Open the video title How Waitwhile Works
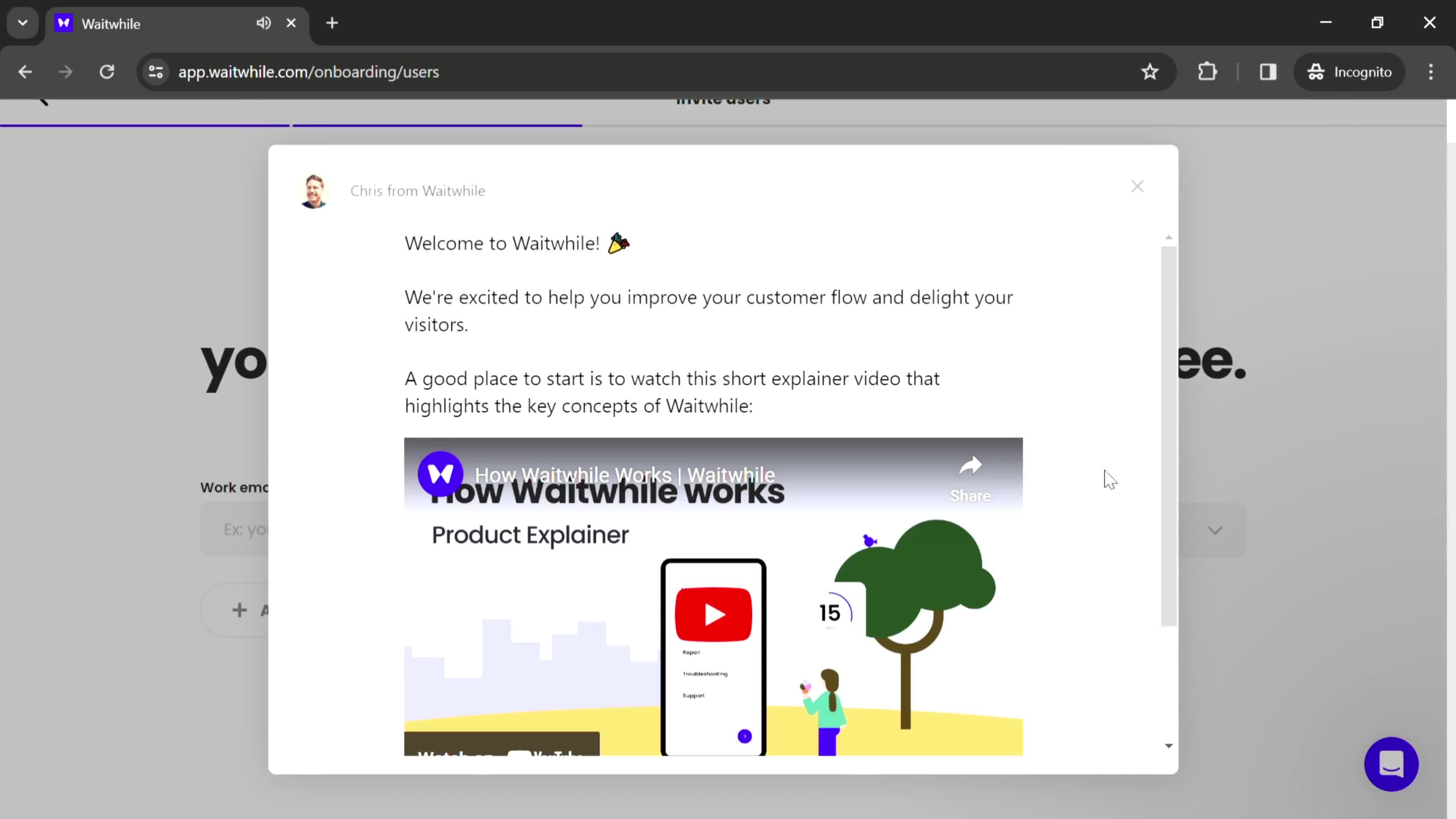 [x=624, y=475]
